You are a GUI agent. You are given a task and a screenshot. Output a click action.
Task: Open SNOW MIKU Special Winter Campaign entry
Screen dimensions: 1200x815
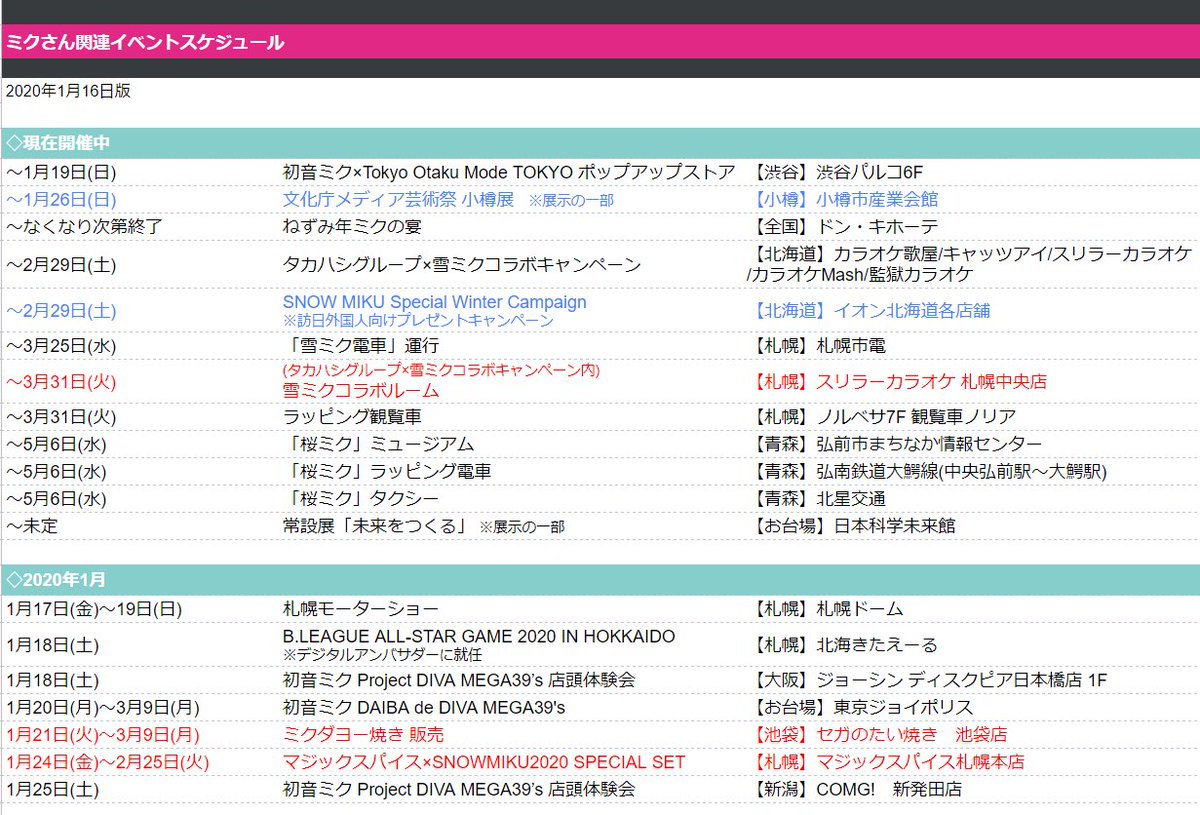point(435,302)
